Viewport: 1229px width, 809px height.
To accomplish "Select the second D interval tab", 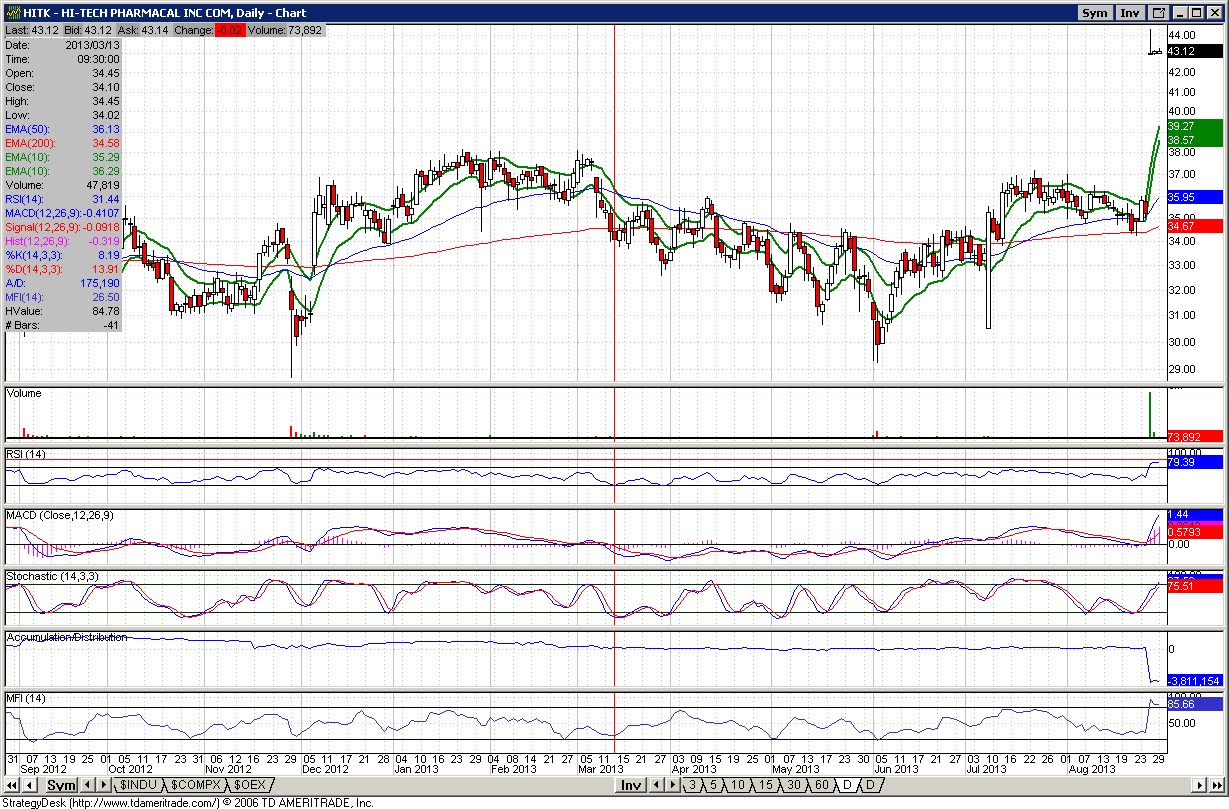I will pyautogui.click(x=870, y=785).
